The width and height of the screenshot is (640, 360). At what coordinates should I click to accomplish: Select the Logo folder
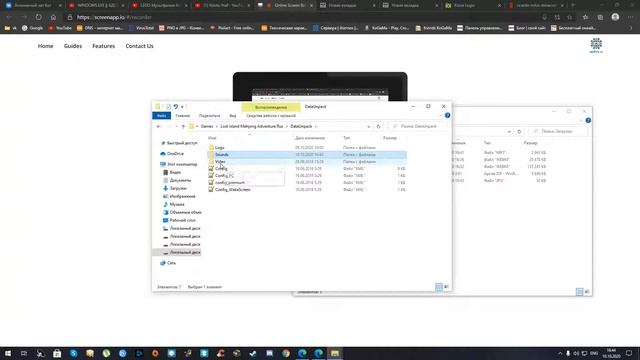[x=220, y=147]
